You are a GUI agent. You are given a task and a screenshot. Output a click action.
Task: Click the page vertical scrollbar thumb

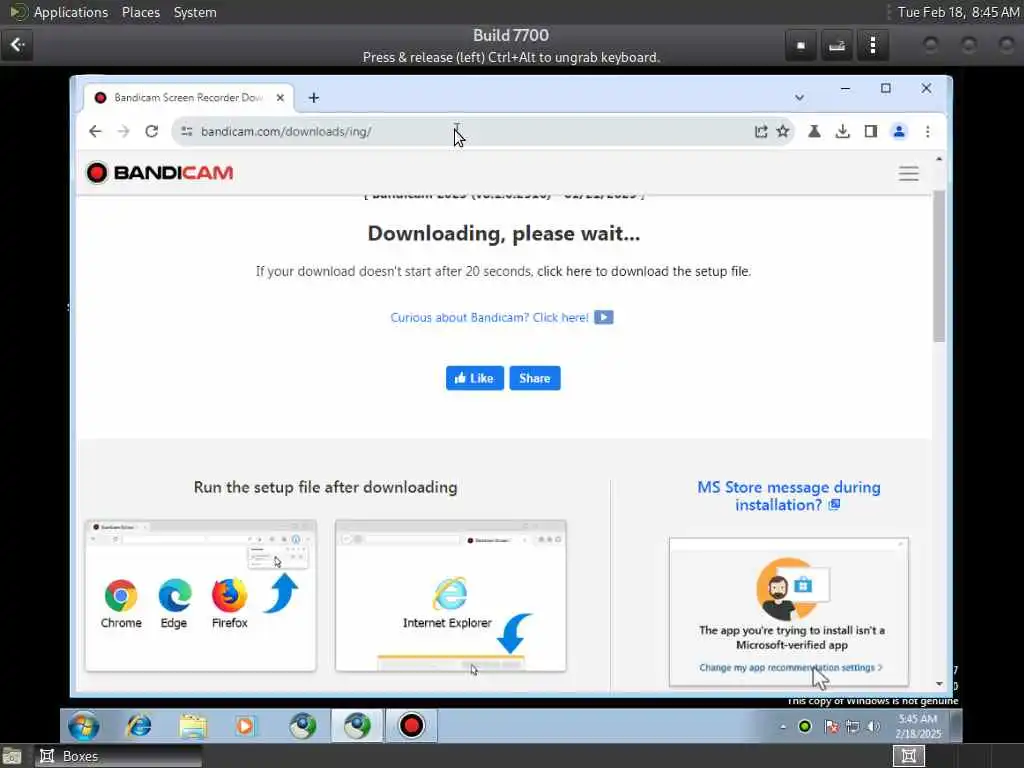pyautogui.click(x=939, y=266)
